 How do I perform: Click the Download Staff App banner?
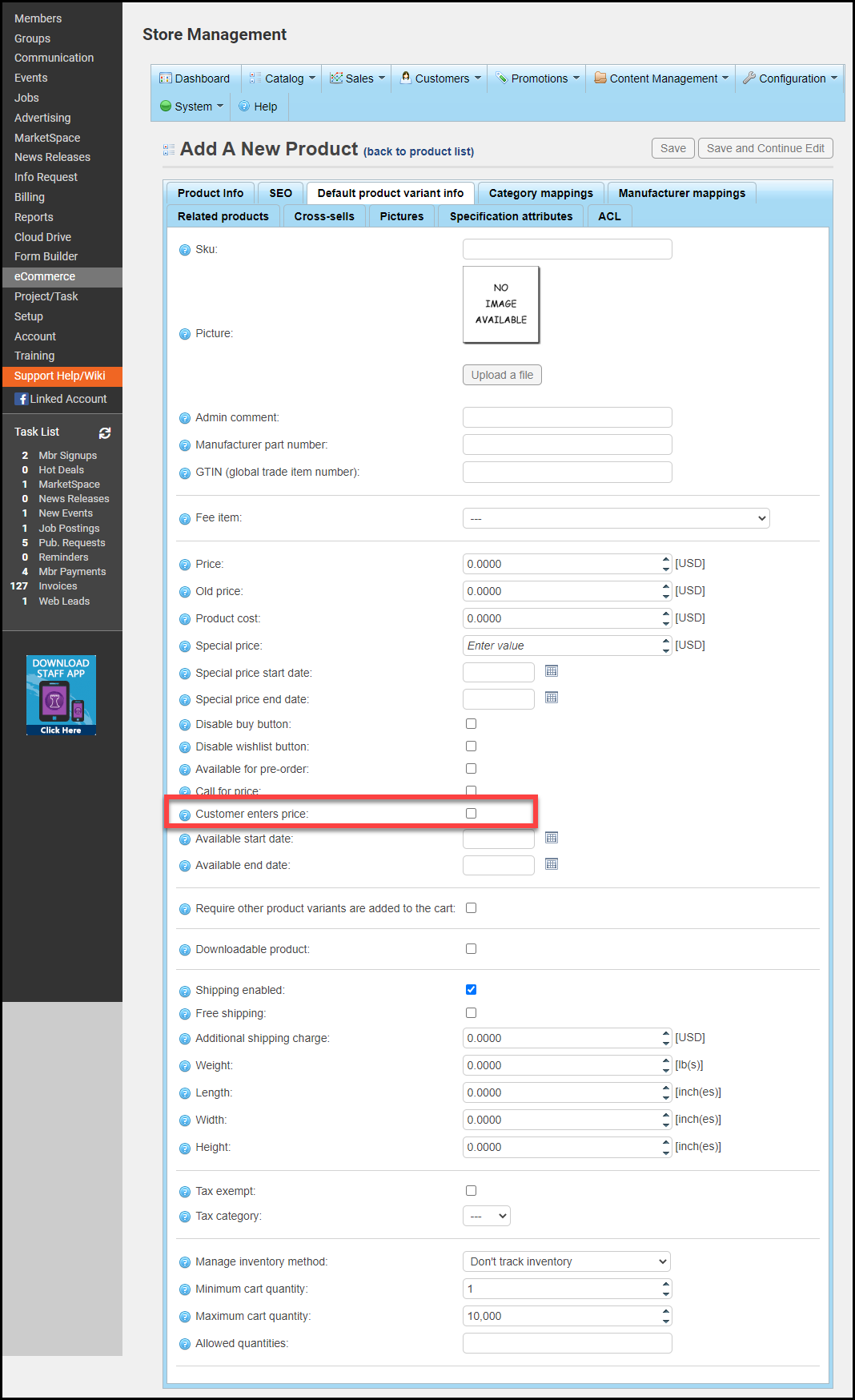61,695
